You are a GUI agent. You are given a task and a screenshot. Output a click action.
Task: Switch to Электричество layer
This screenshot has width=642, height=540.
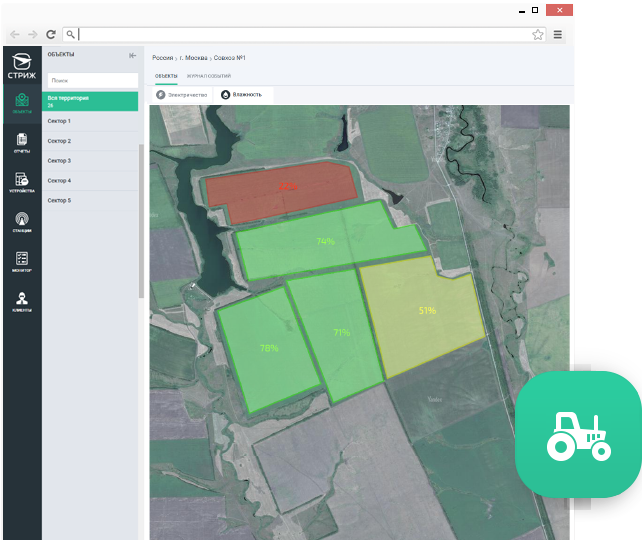(x=181, y=94)
